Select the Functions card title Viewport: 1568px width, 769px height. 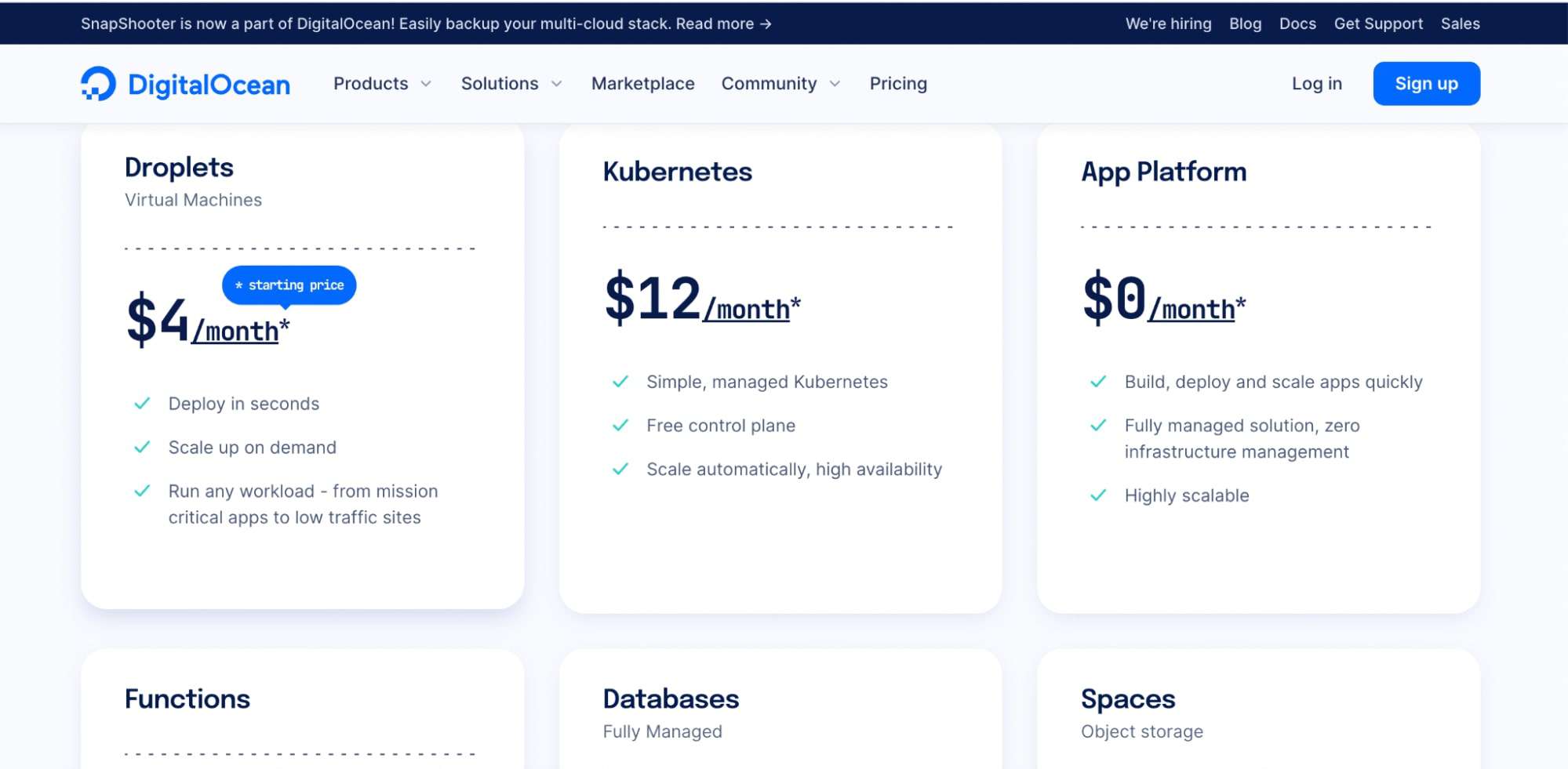tap(187, 698)
